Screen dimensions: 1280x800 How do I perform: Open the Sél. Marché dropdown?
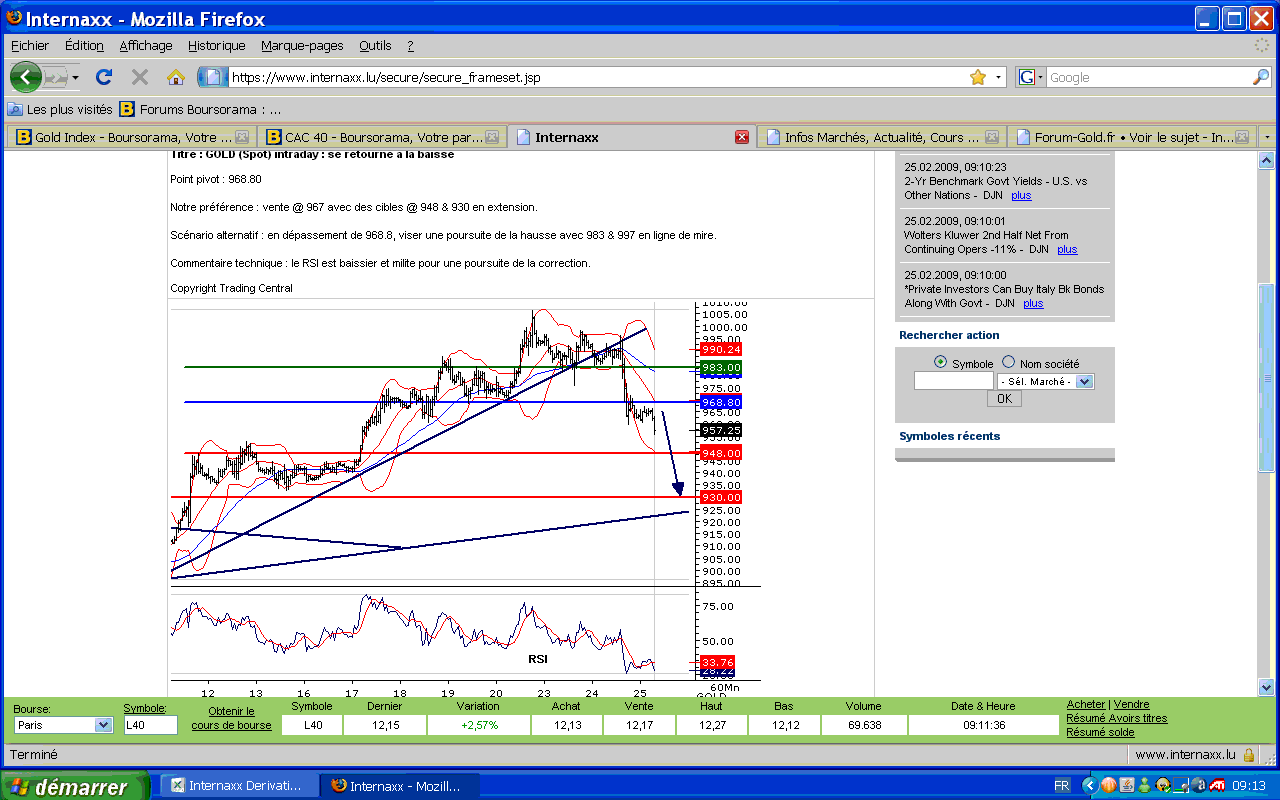(x=1046, y=381)
